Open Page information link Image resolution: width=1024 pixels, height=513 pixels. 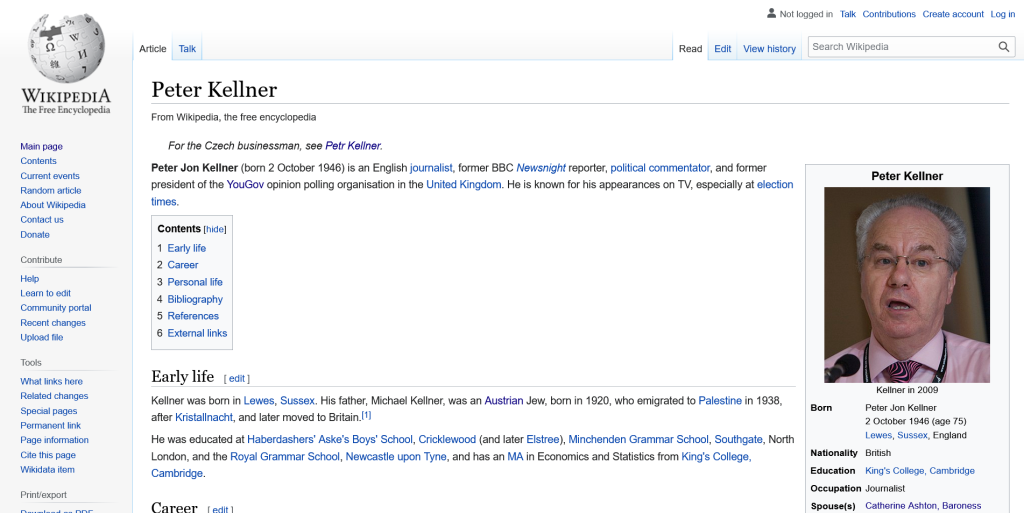(54, 440)
